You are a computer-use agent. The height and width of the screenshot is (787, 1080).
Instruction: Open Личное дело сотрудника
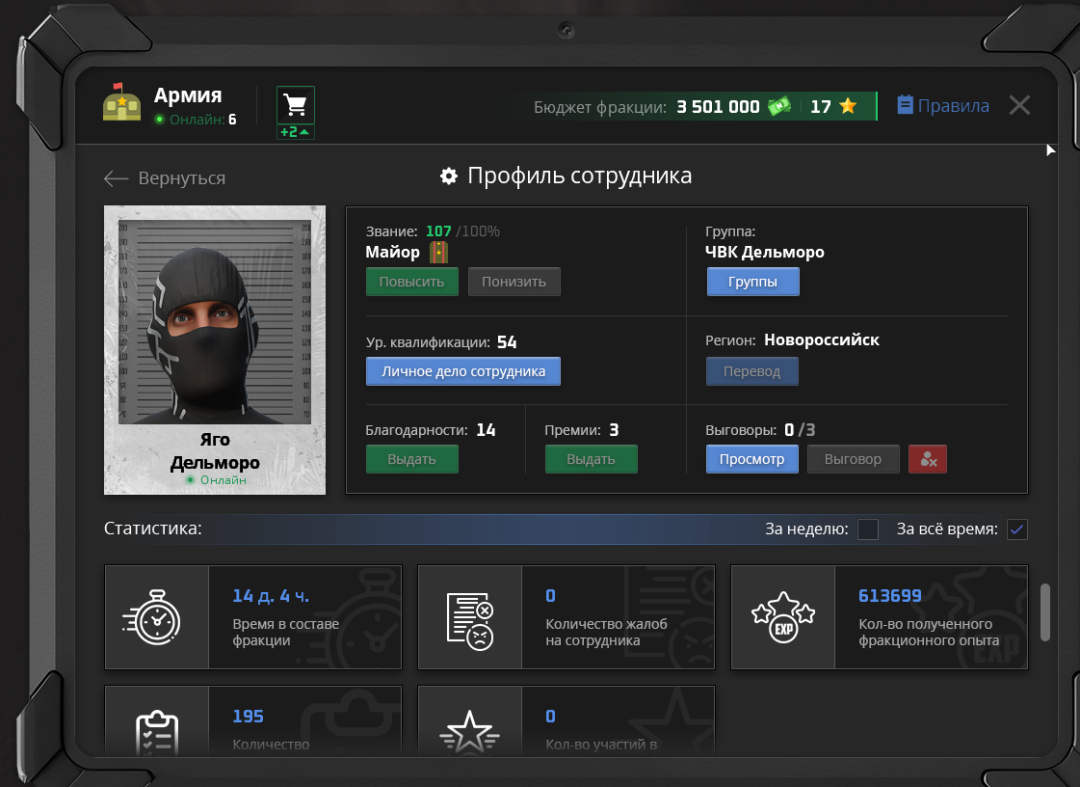click(463, 371)
